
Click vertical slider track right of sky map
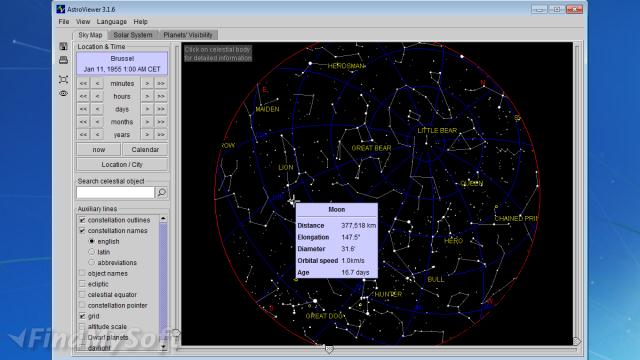pyautogui.click(x=577, y=192)
